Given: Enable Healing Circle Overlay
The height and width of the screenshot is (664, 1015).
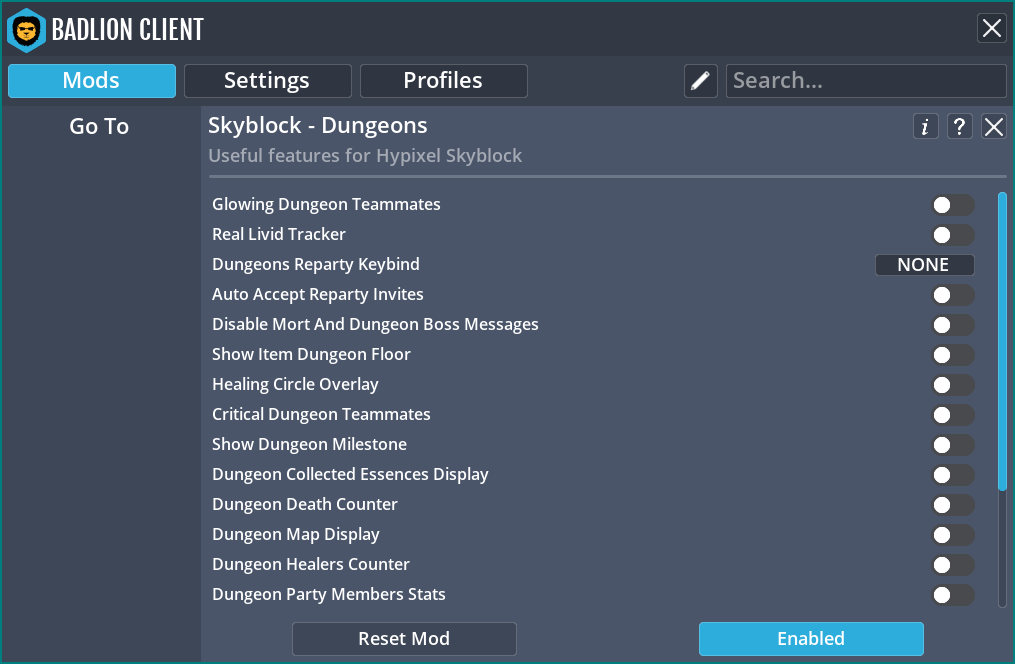Looking at the screenshot, I should point(952,385).
